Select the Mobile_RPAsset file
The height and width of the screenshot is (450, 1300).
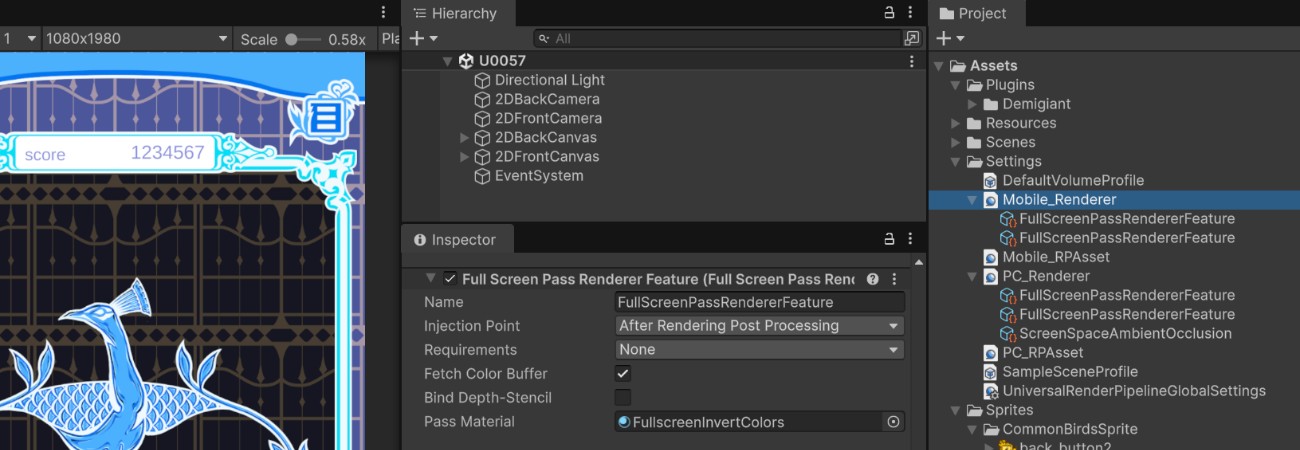click(x=1056, y=257)
